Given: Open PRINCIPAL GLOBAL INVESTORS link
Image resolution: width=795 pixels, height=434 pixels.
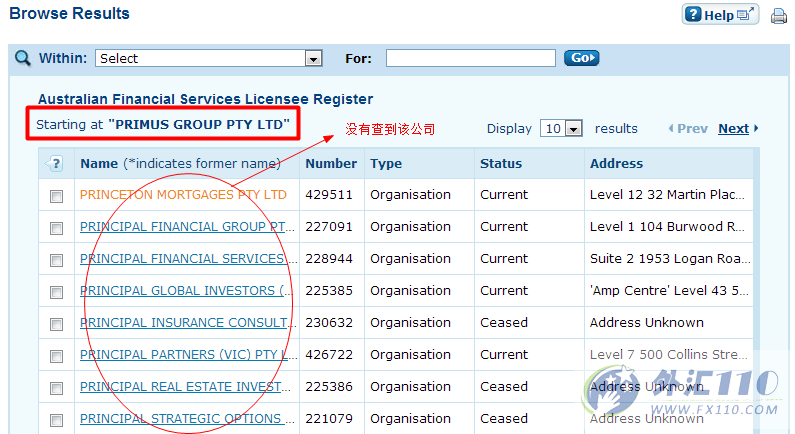Looking at the screenshot, I should [186, 291].
